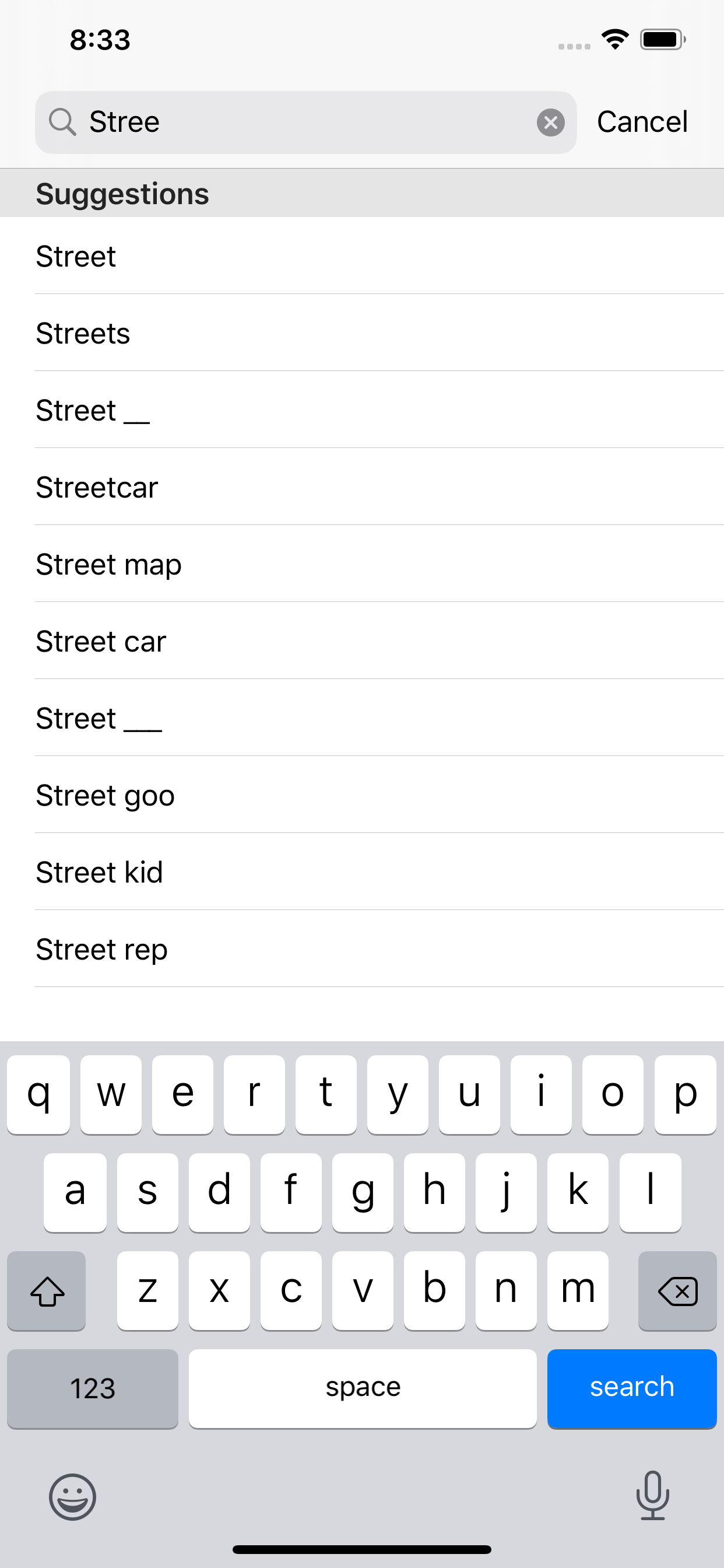The width and height of the screenshot is (724, 1568).
Task: Cancel the search
Action: (642, 122)
